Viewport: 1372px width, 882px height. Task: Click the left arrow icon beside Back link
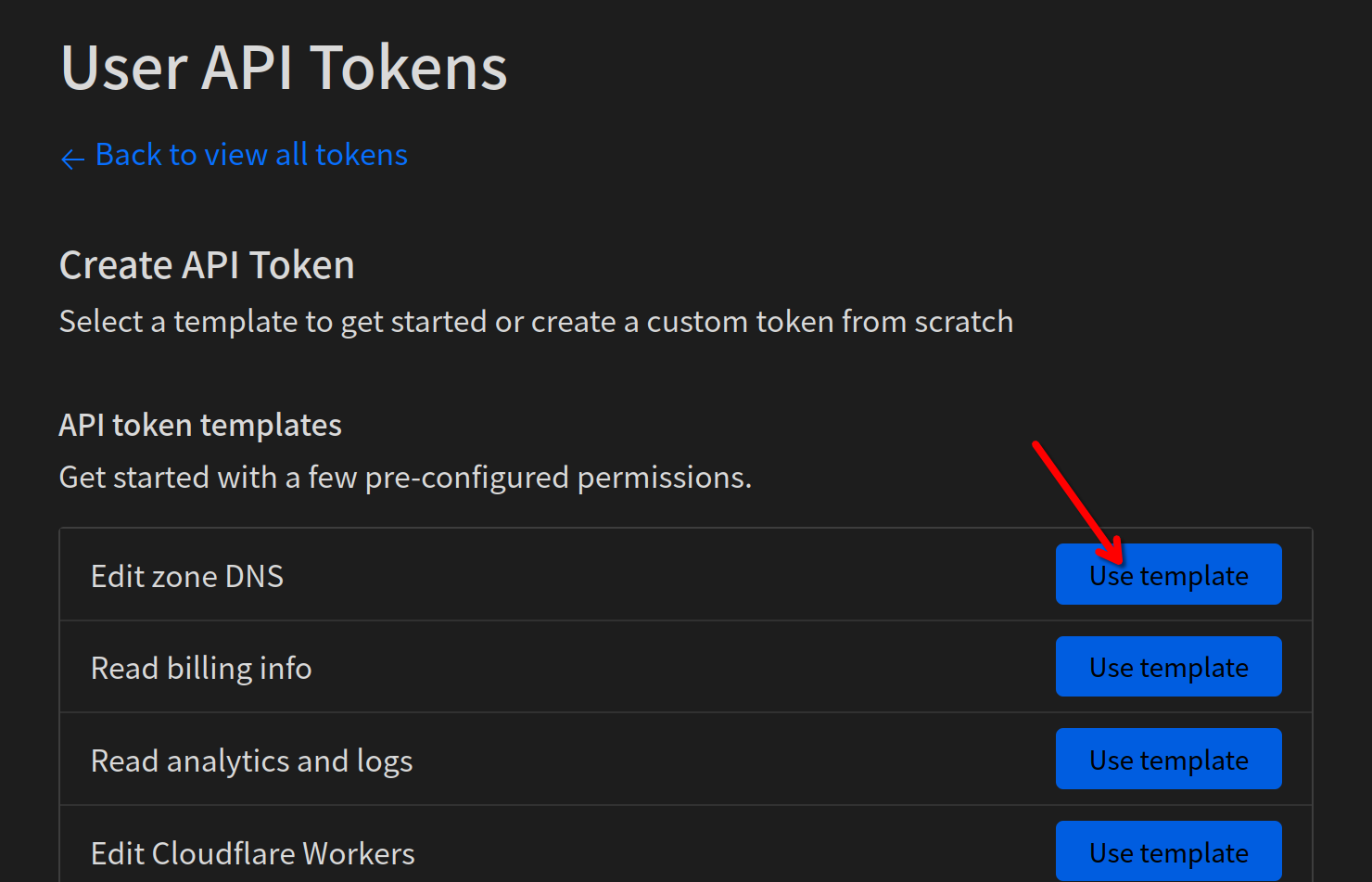click(72, 159)
